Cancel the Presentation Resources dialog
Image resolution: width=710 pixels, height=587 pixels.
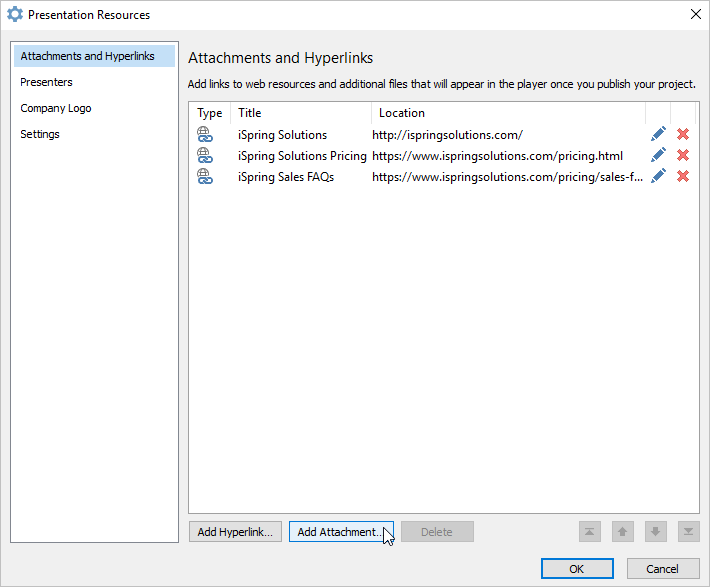663,569
